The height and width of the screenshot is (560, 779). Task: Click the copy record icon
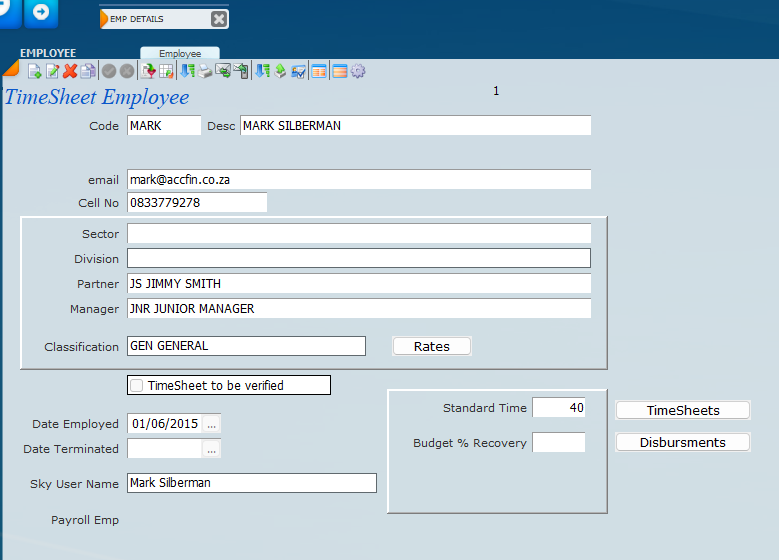[x=88, y=71]
